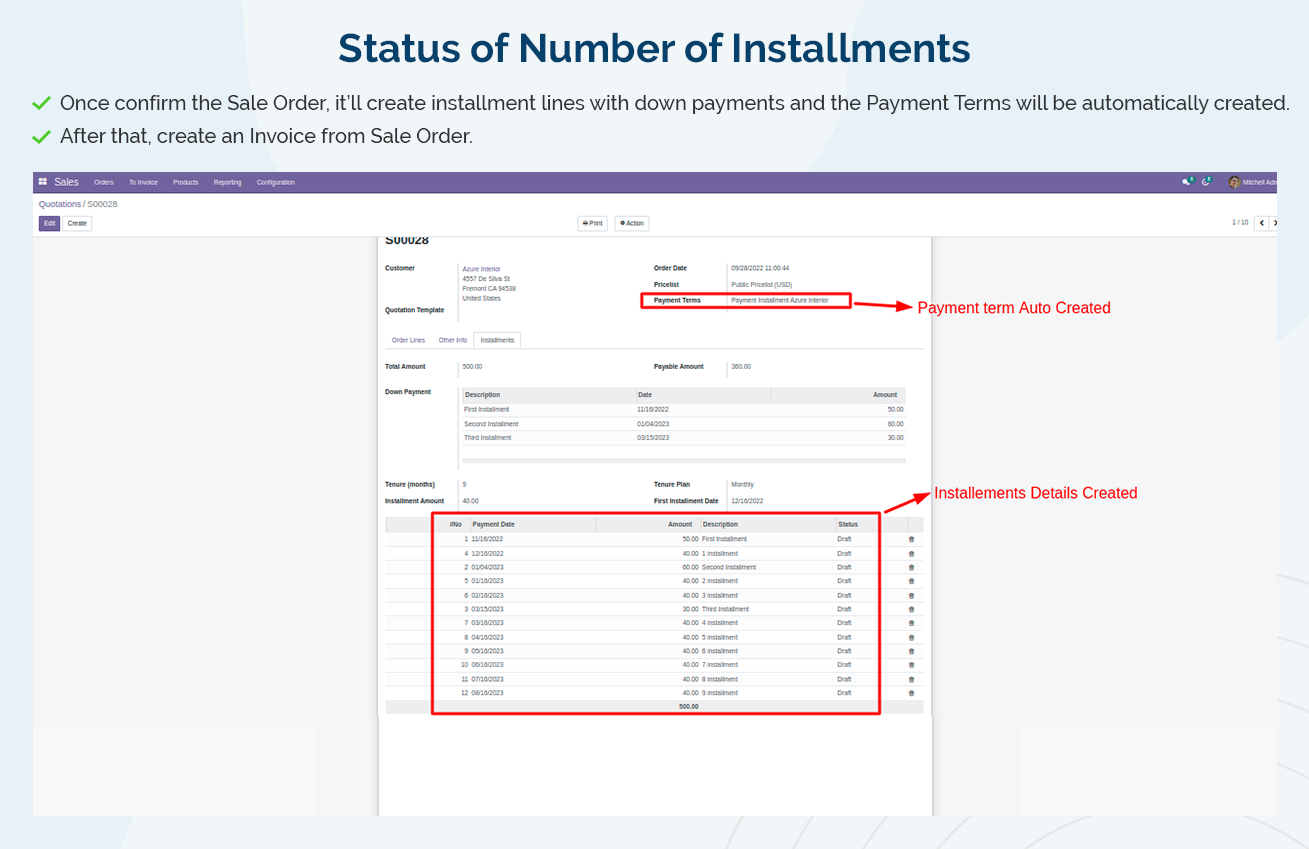Open the activities clock icon
Screen dimensions: 1309x849
point(1207,182)
